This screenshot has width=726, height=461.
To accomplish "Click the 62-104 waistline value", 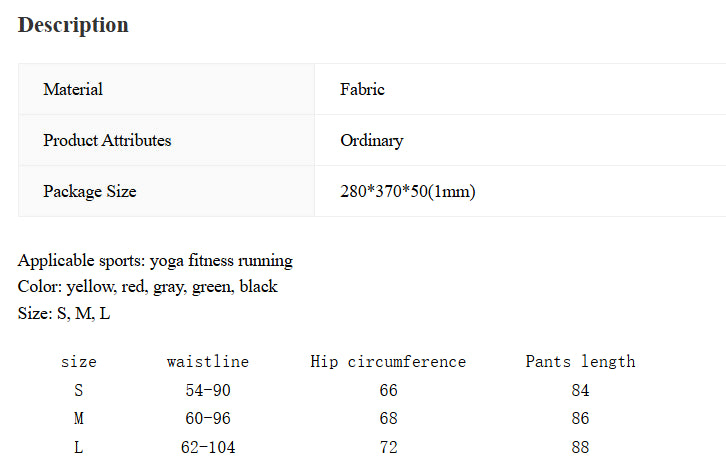I will (208, 448).
